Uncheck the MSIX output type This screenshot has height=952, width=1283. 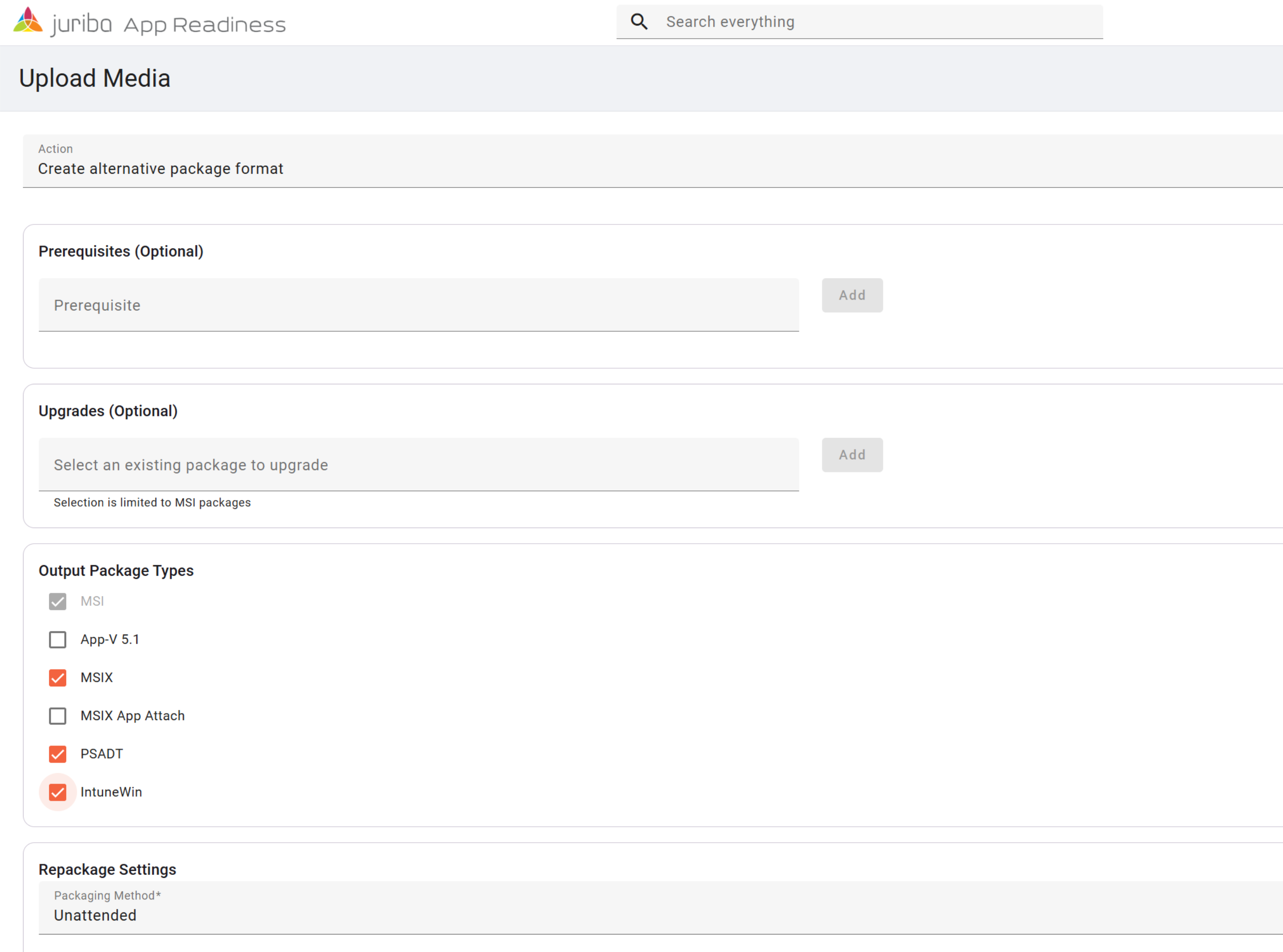point(58,678)
